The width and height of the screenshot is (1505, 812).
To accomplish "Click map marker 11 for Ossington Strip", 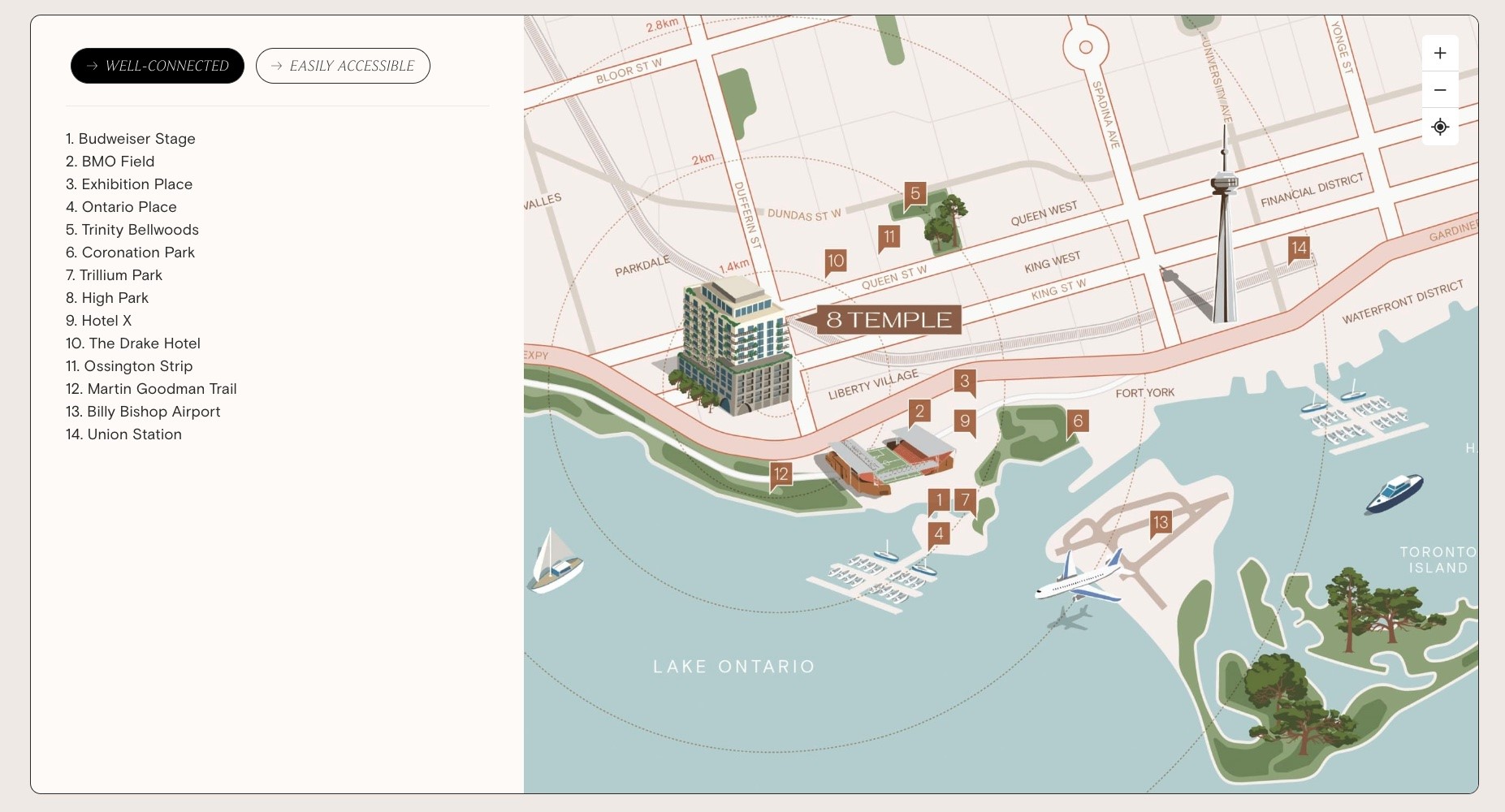I will [x=889, y=237].
